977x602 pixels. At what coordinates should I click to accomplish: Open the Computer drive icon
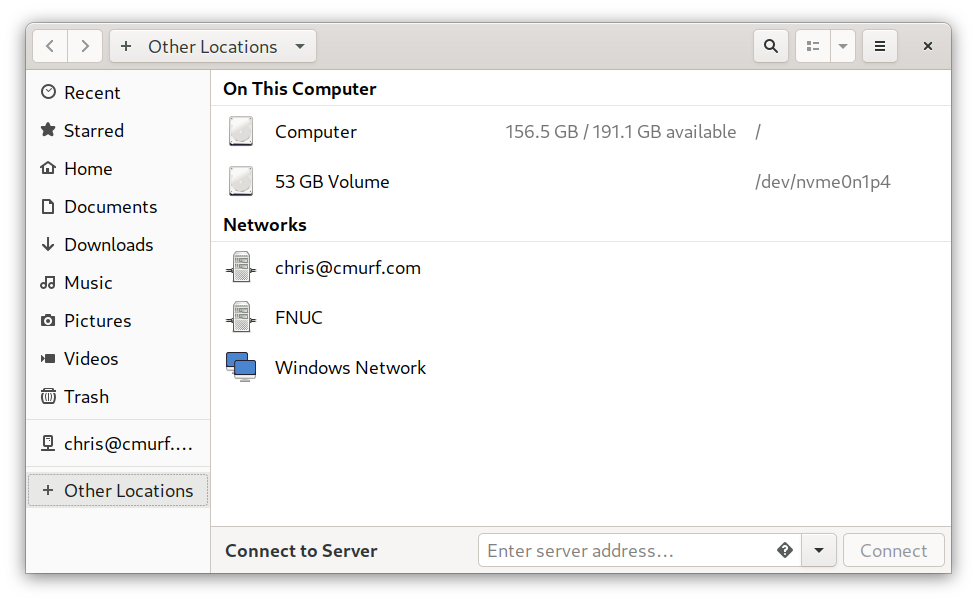click(x=241, y=131)
